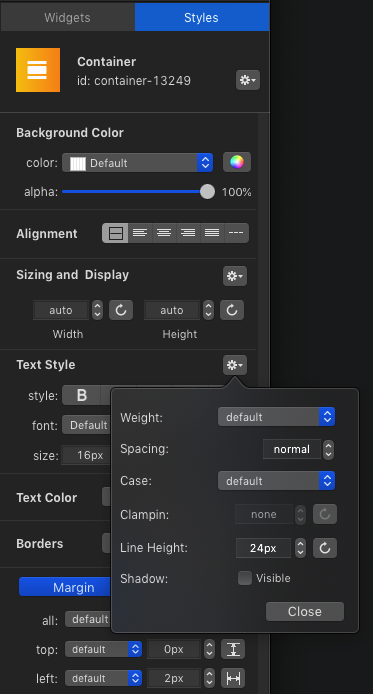This screenshot has height=694, width=373.
Task: Align text right
Action: [x=188, y=233]
